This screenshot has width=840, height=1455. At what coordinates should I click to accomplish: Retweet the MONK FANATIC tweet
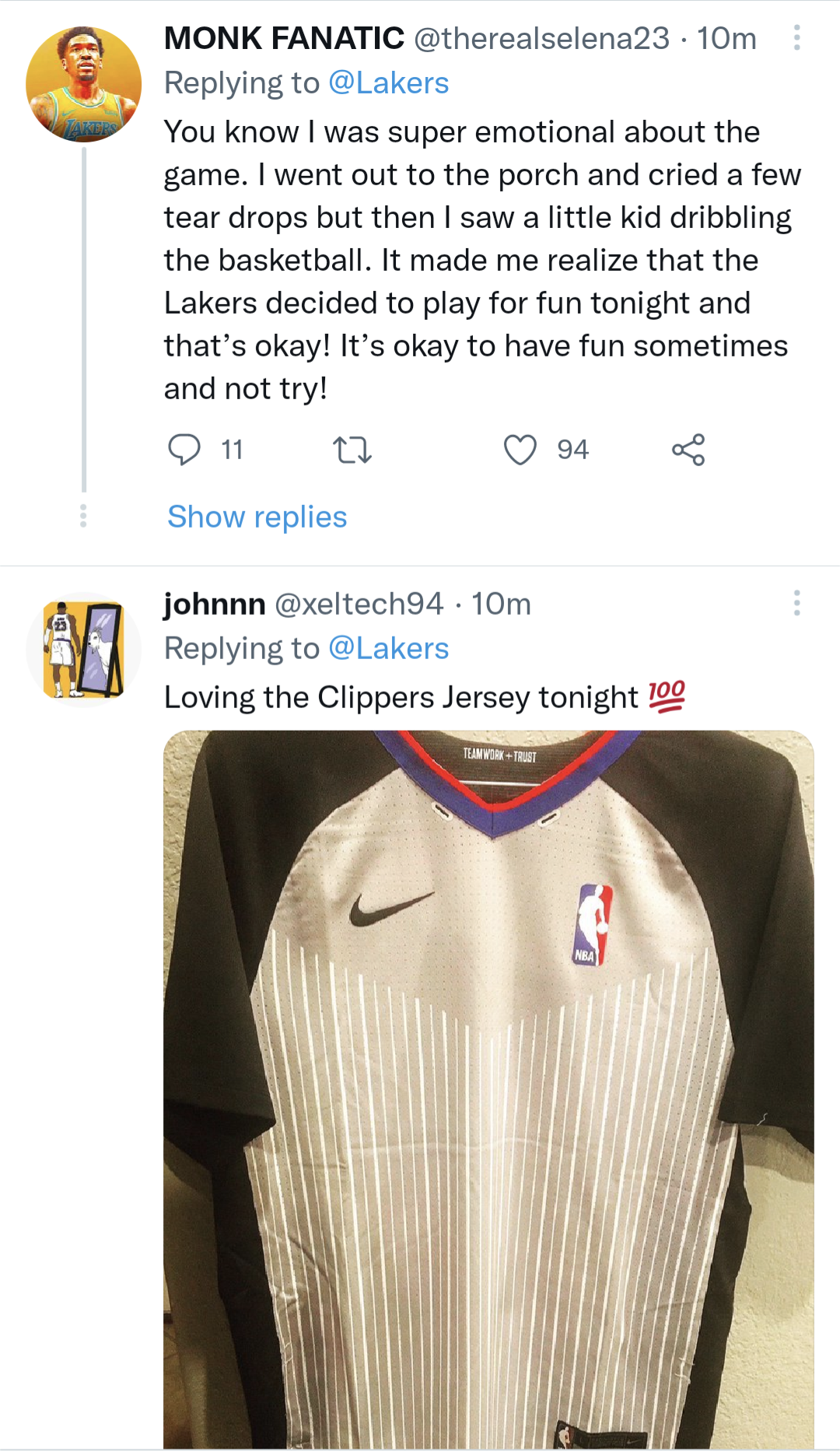(352, 450)
